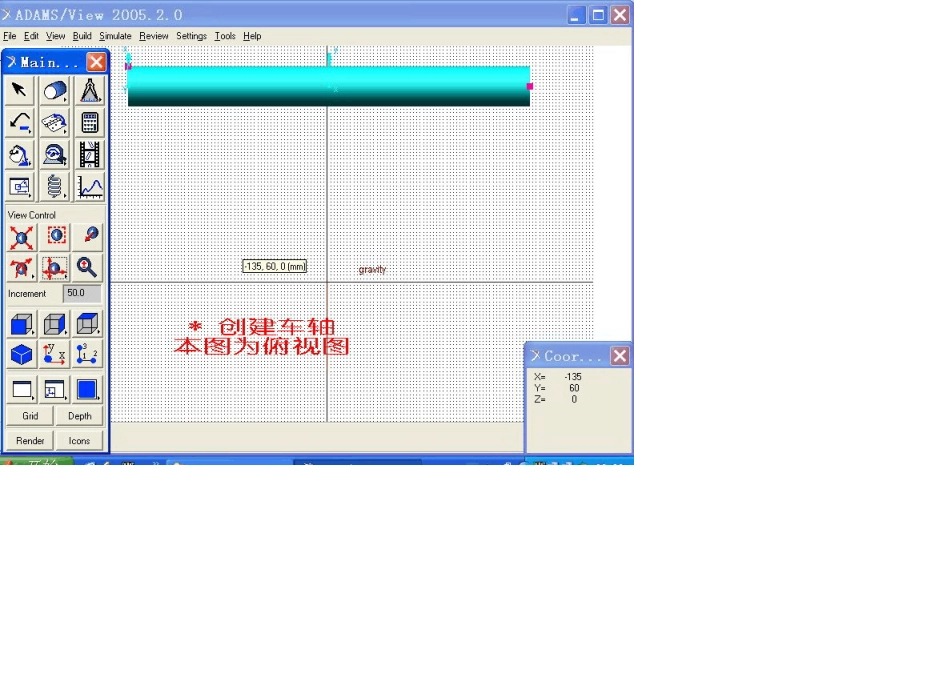
Task: Pick the rigid body cylinder tool
Action: (x=55, y=90)
